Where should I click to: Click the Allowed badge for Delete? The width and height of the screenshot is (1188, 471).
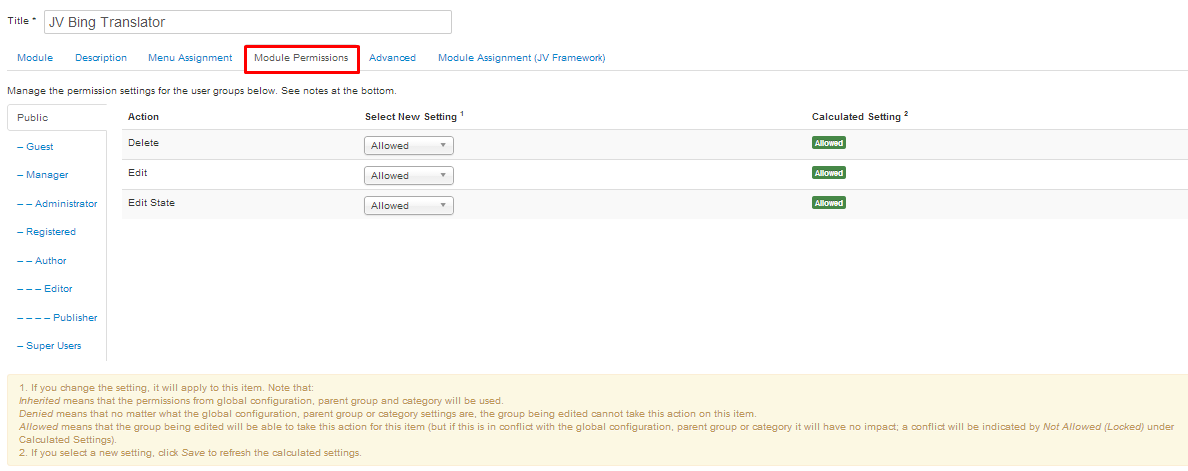(x=829, y=143)
